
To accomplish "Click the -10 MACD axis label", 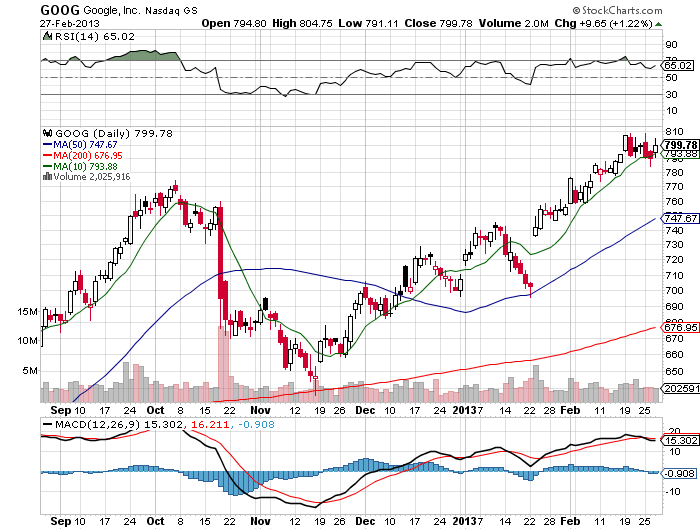I will 674,492.
